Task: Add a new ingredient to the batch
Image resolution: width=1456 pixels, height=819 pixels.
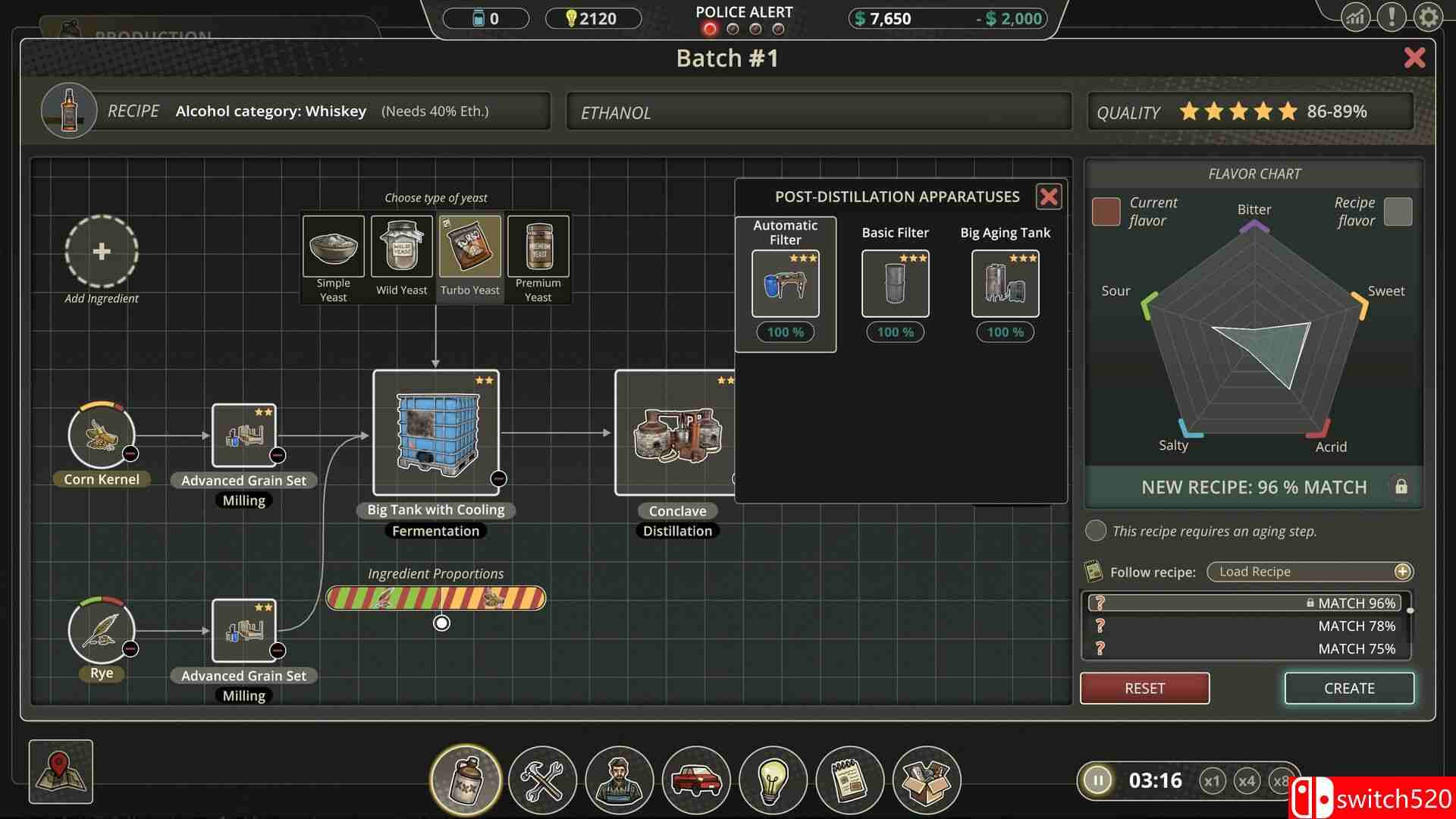Action: pyautogui.click(x=102, y=251)
